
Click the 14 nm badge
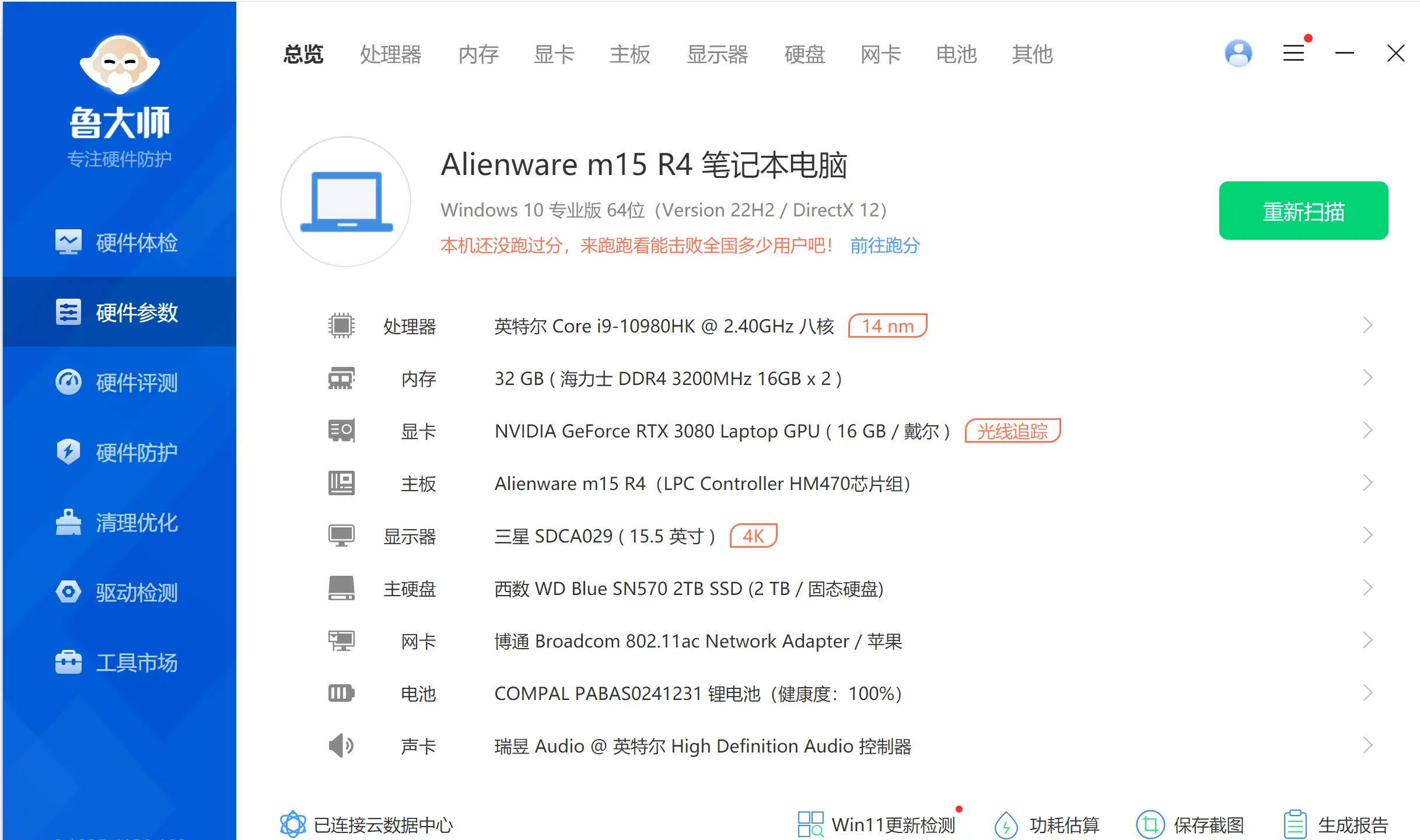(x=887, y=325)
